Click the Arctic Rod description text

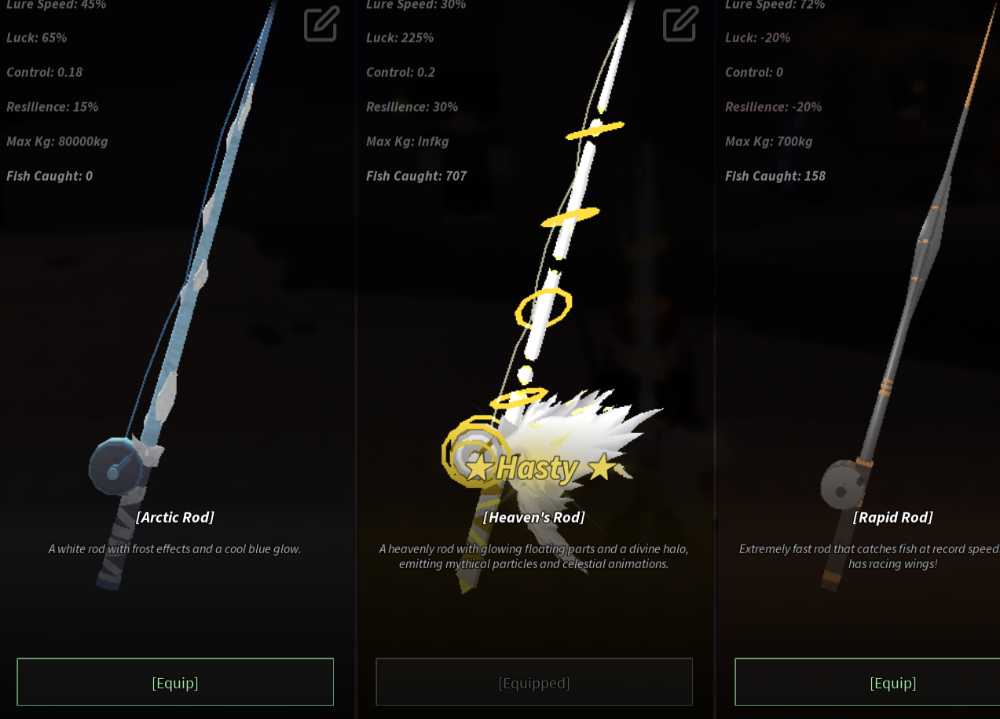(x=175, y=549)
